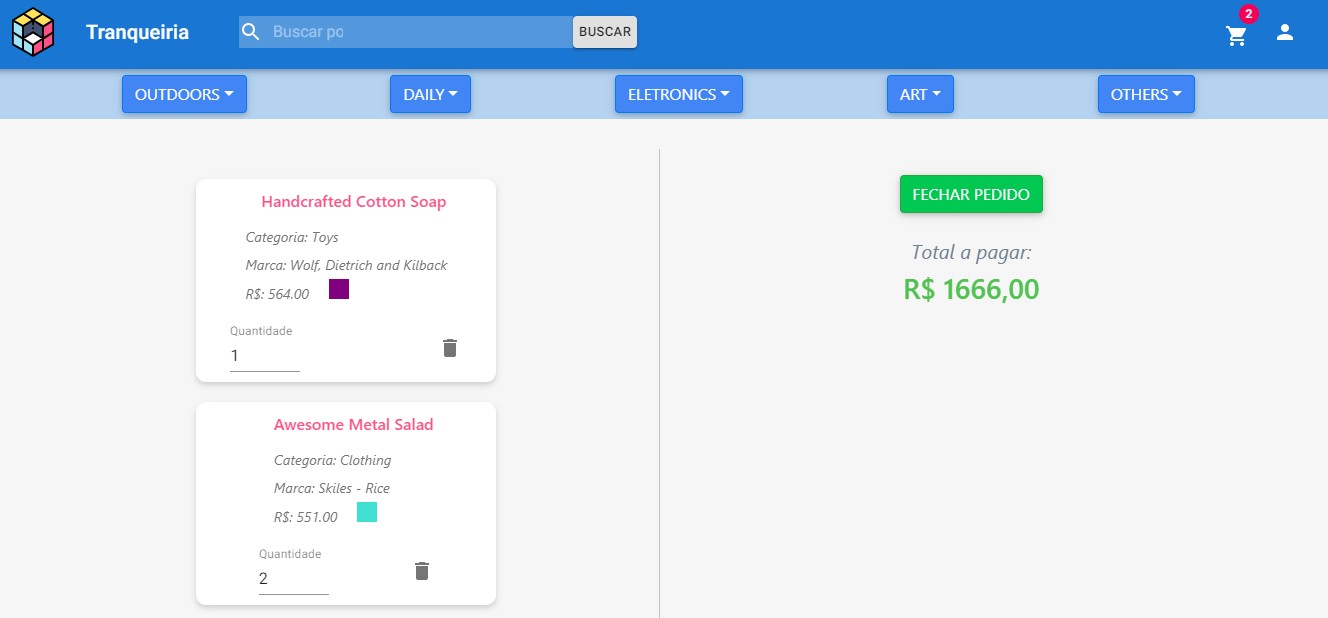The width and height of the screenshot is (1328, 618).
Task: Expand the ELETRONICS dropdown menu
Action: [679, 94]
